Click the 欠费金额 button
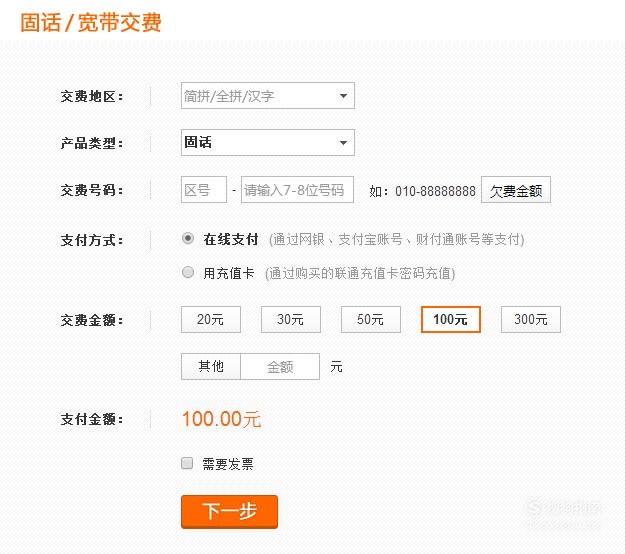 click(516, 190)
